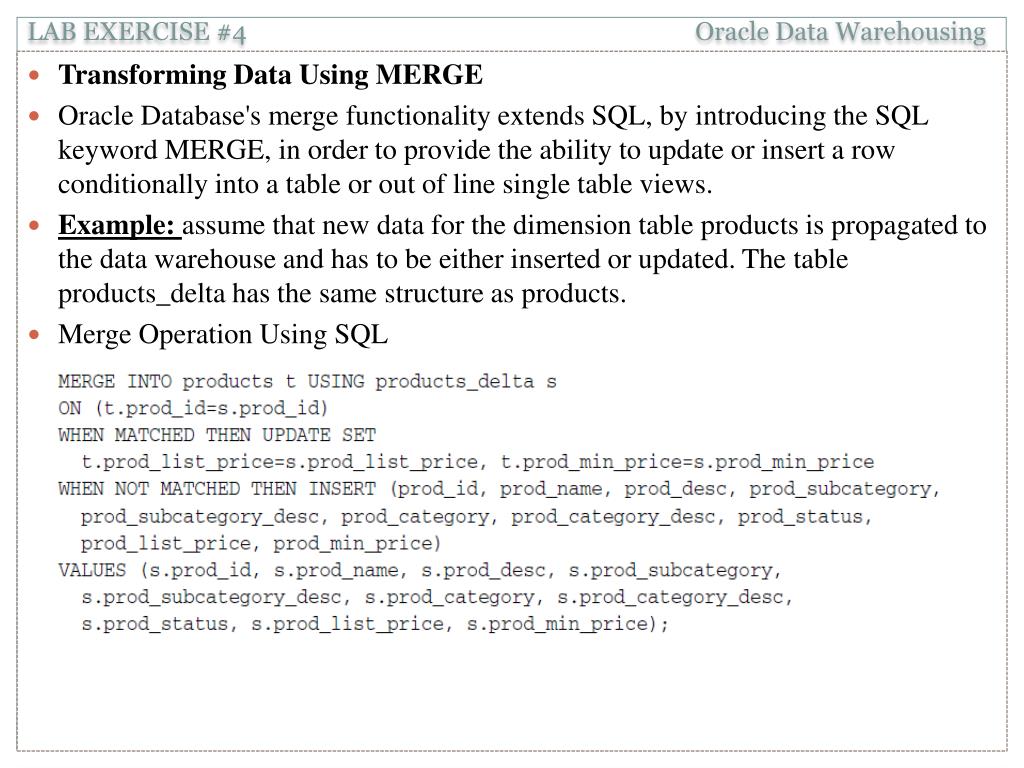Screen dimensions: 1024x768
Task: Click the WHEN MATCHED THEN UPDATE SET line
Action: click(217, 435)
